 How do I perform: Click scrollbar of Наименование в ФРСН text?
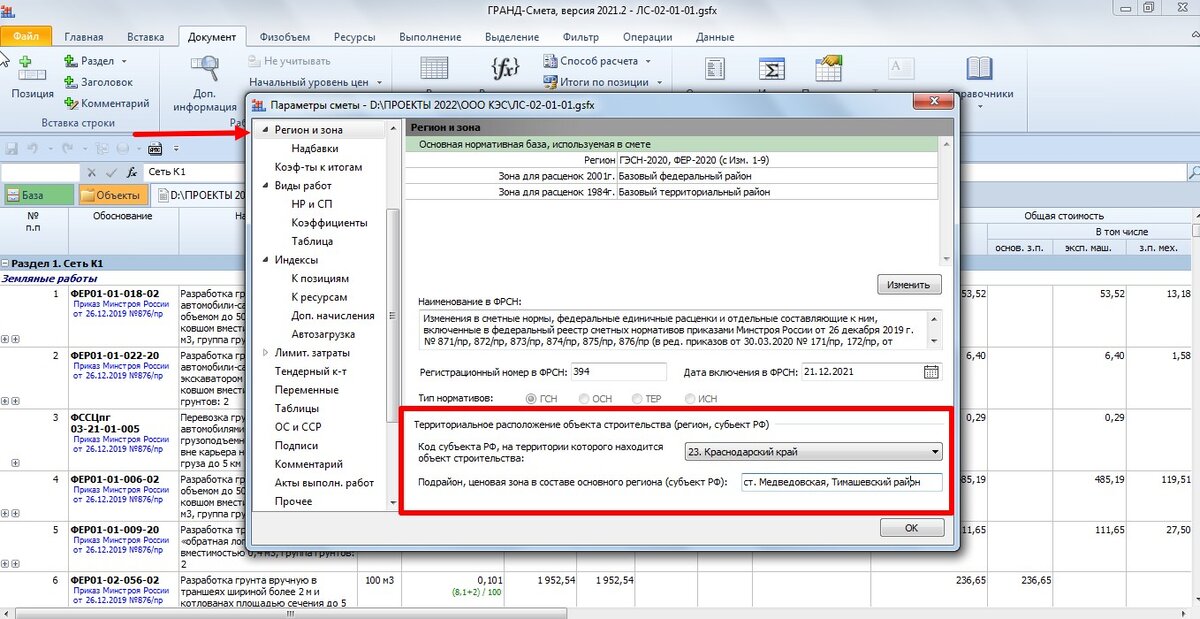(935, 328)
